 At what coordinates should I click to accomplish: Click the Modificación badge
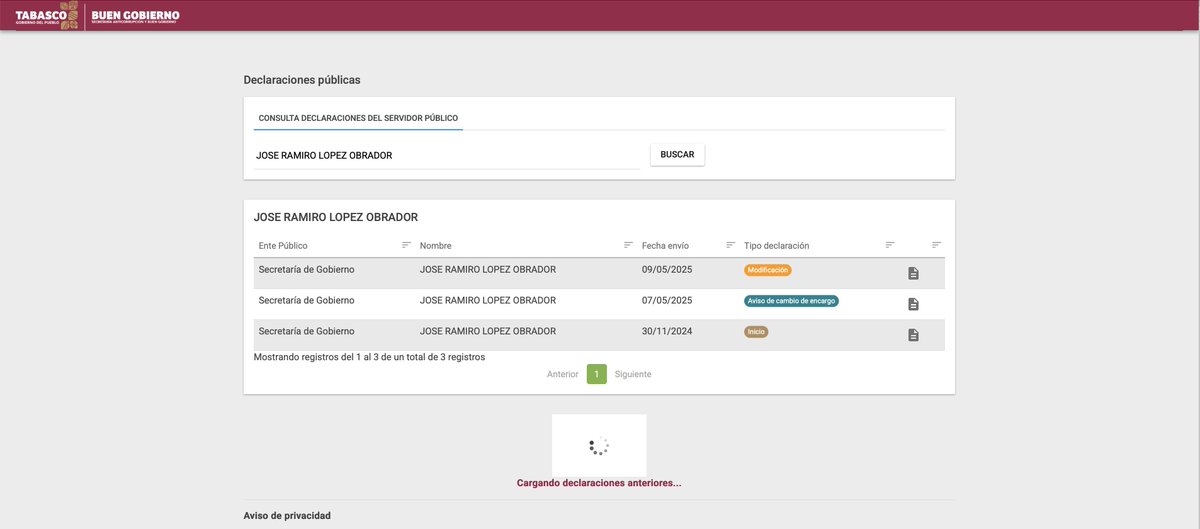click(x=768, y=270)
